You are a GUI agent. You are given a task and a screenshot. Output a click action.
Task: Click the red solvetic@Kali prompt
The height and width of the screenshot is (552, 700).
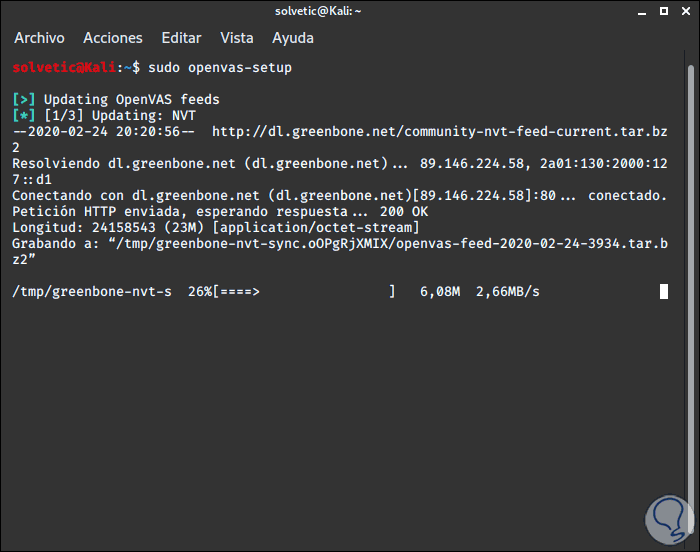[65, 68]
